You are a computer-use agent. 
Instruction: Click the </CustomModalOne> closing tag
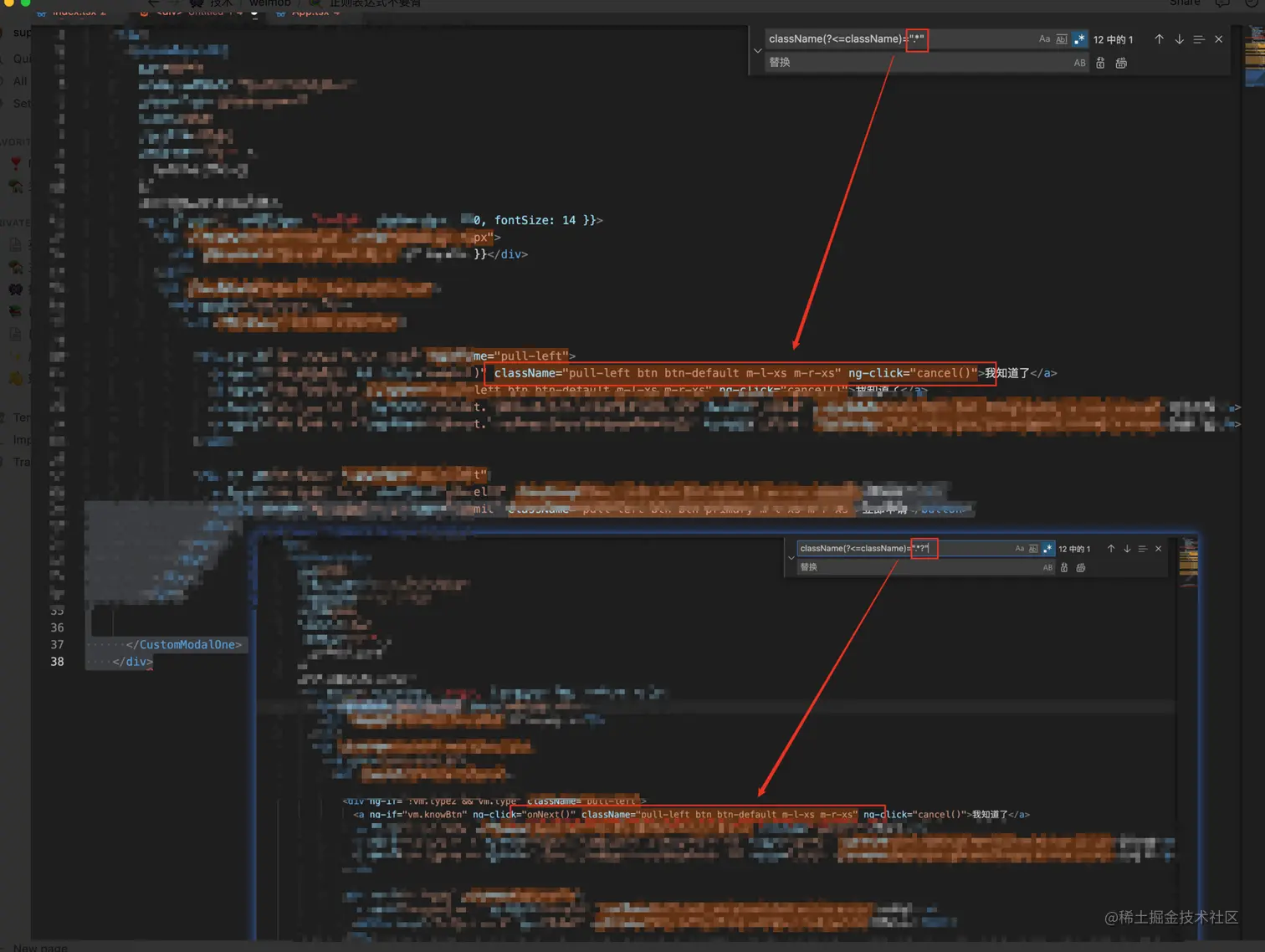coord(184,644)
